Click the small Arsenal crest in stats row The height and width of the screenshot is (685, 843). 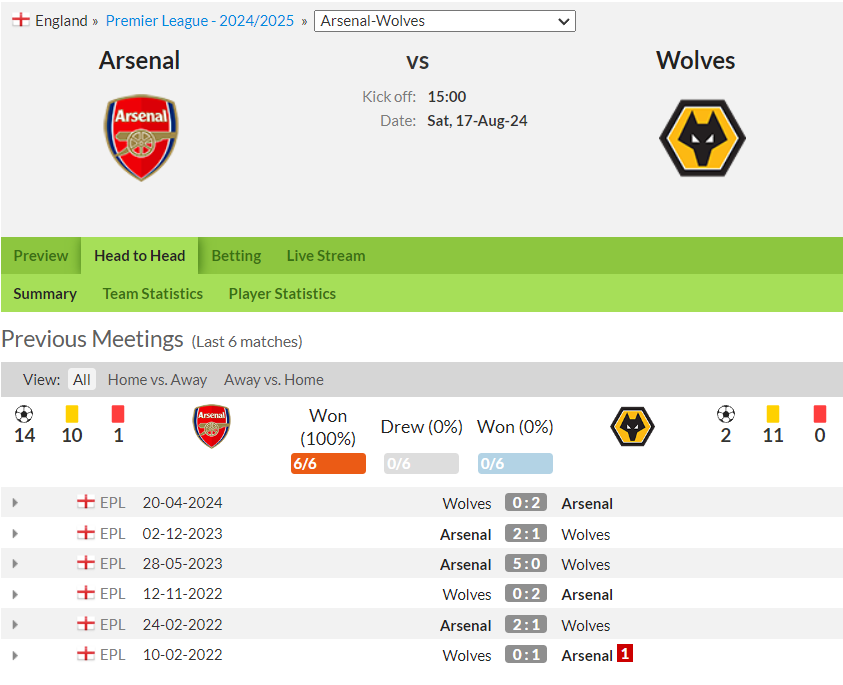coord(212,426)
